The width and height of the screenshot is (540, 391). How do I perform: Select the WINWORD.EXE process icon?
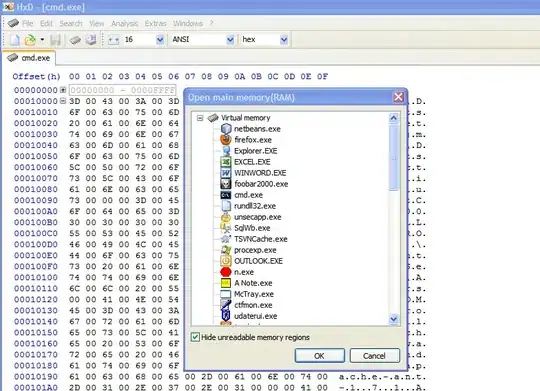tap(226, 173)
